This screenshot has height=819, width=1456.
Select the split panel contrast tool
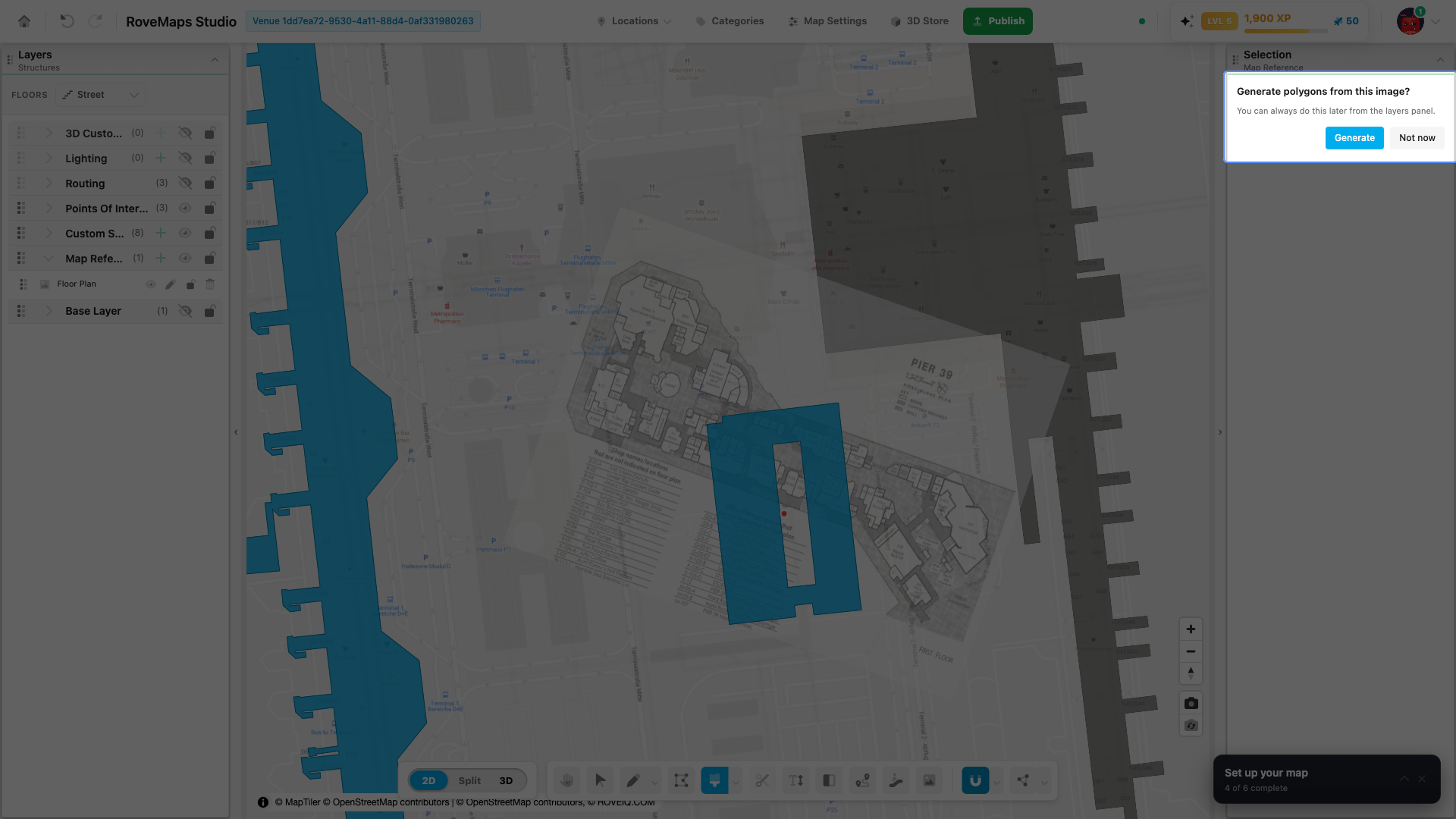click(829, 780)
